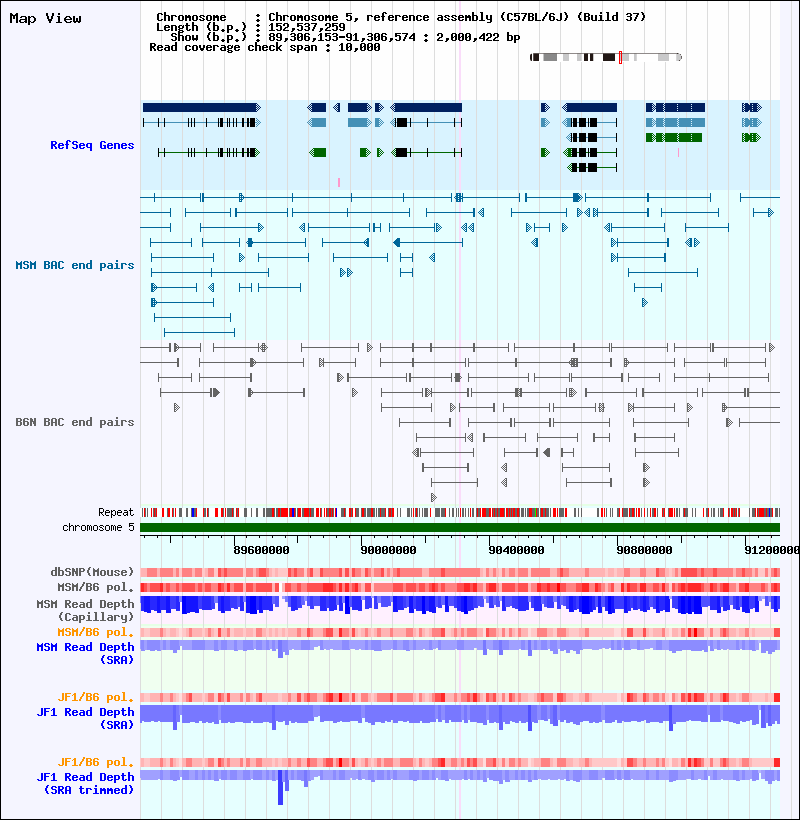Click ruler position 89600000

click(261, 550)
